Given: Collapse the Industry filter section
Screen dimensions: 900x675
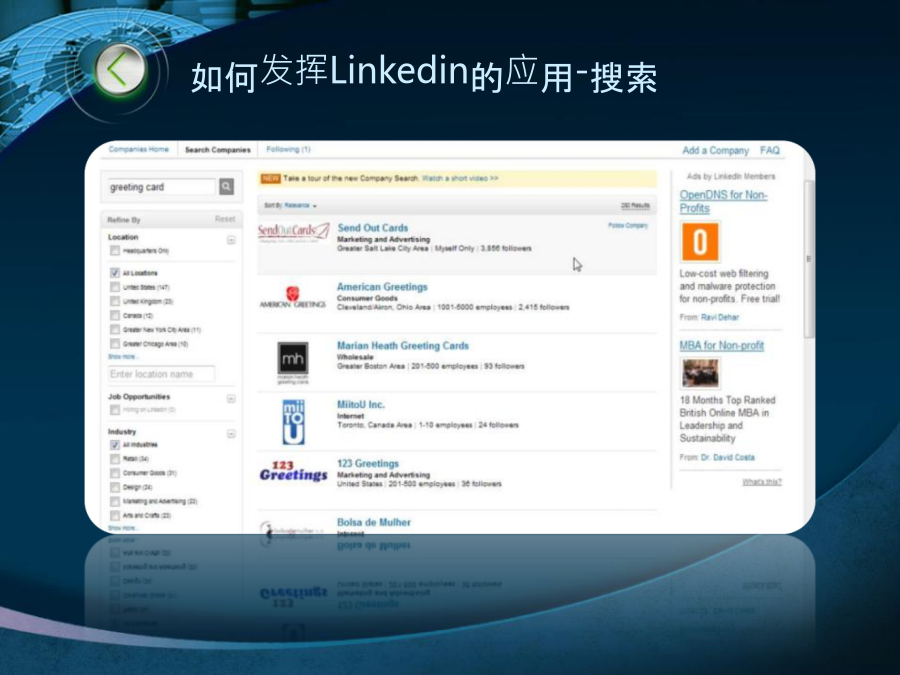Looking at the screenshot, I should (x=231, y=434).
